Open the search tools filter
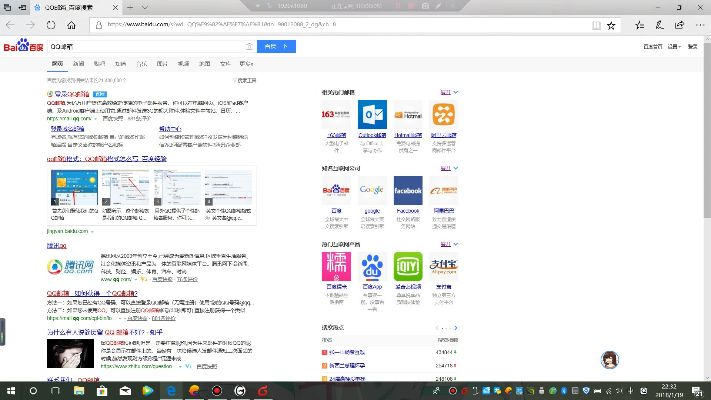The width and height of the screenshot is (711, 400). [245, 80]
